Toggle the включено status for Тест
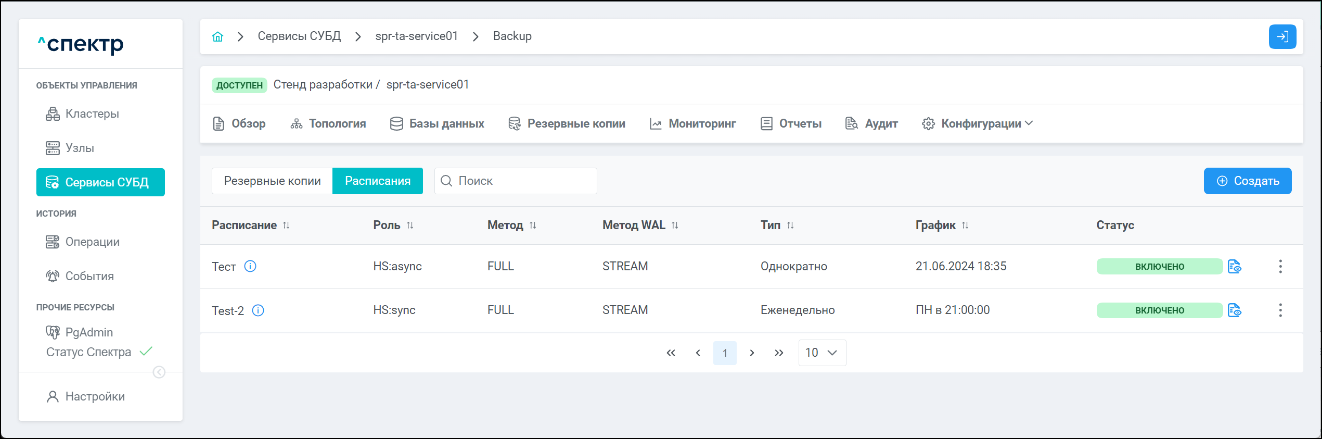1323x440 pixels. (x=1159, y=267)
